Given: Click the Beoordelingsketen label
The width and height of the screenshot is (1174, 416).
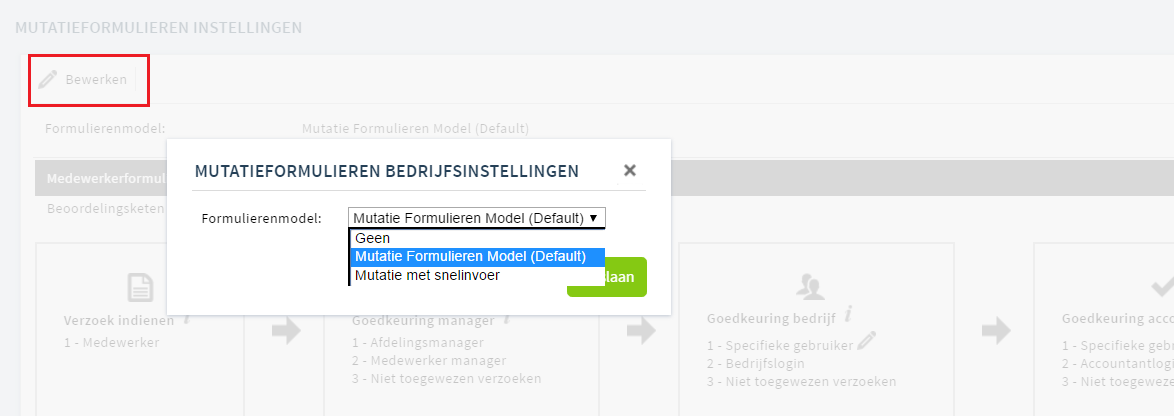Looking at the screenshot, I should click(x=106, y=208).
